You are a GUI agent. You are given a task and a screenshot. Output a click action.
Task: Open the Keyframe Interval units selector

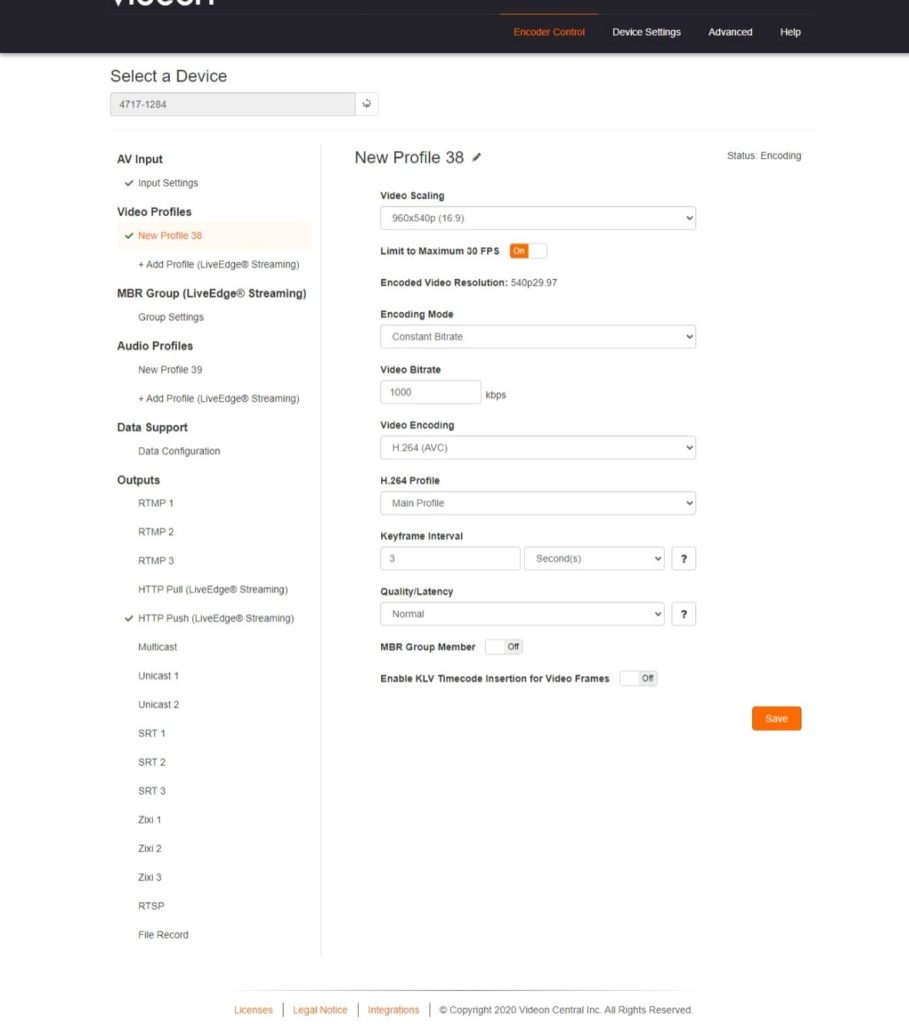pos(594,558)
